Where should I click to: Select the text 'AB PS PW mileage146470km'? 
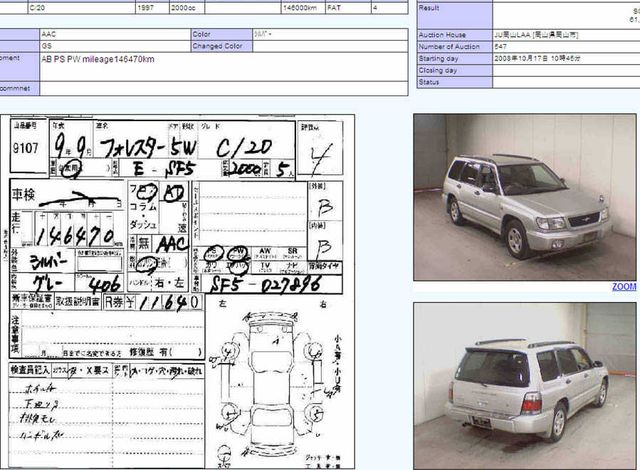pos(98,59)
